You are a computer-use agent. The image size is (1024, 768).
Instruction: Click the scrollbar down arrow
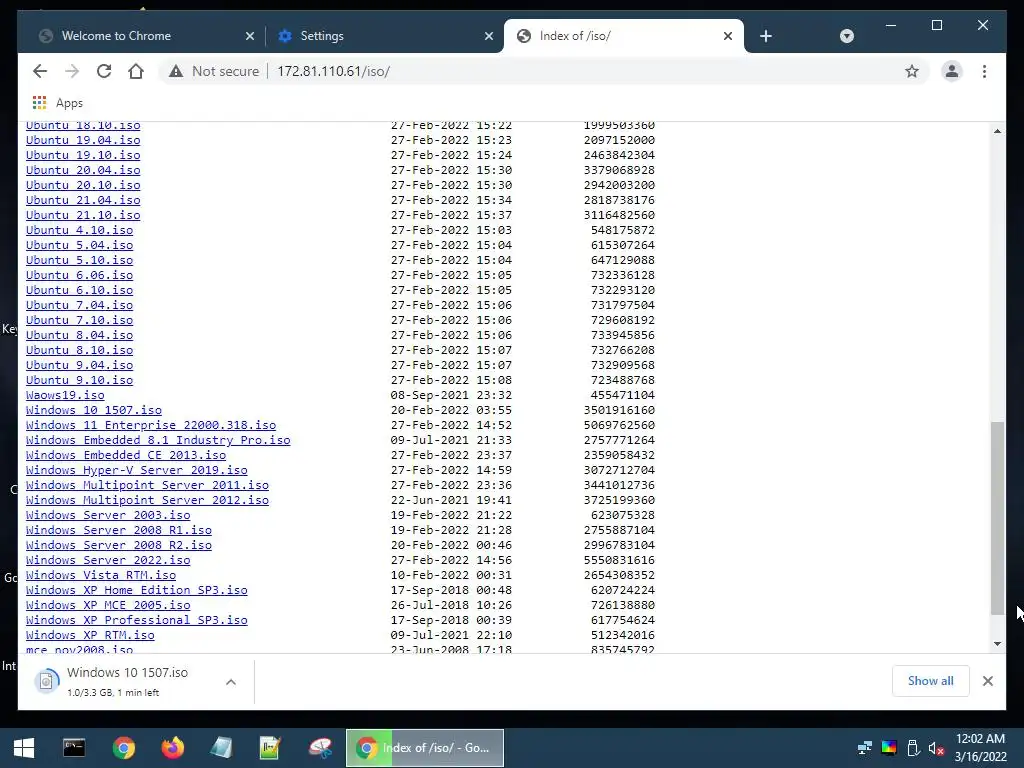(x=997, y=644)
